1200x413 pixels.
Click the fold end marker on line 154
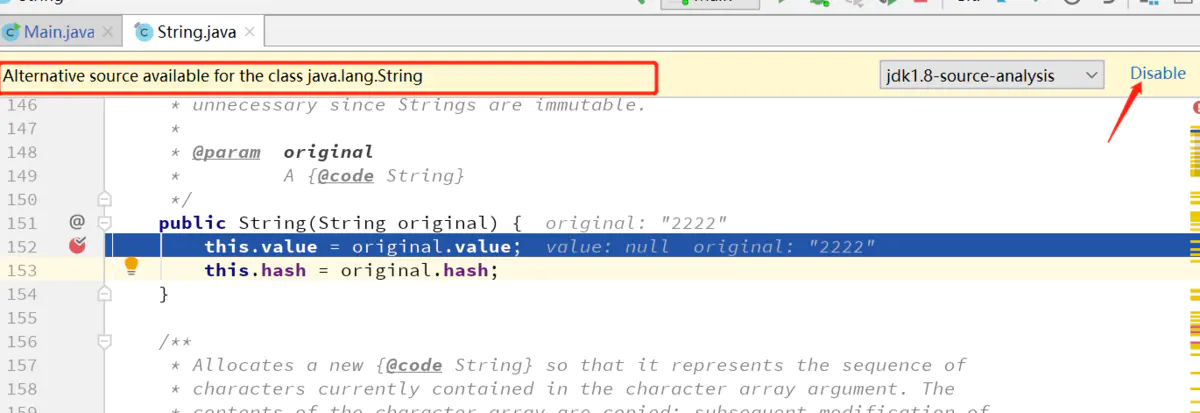point(105,294)
